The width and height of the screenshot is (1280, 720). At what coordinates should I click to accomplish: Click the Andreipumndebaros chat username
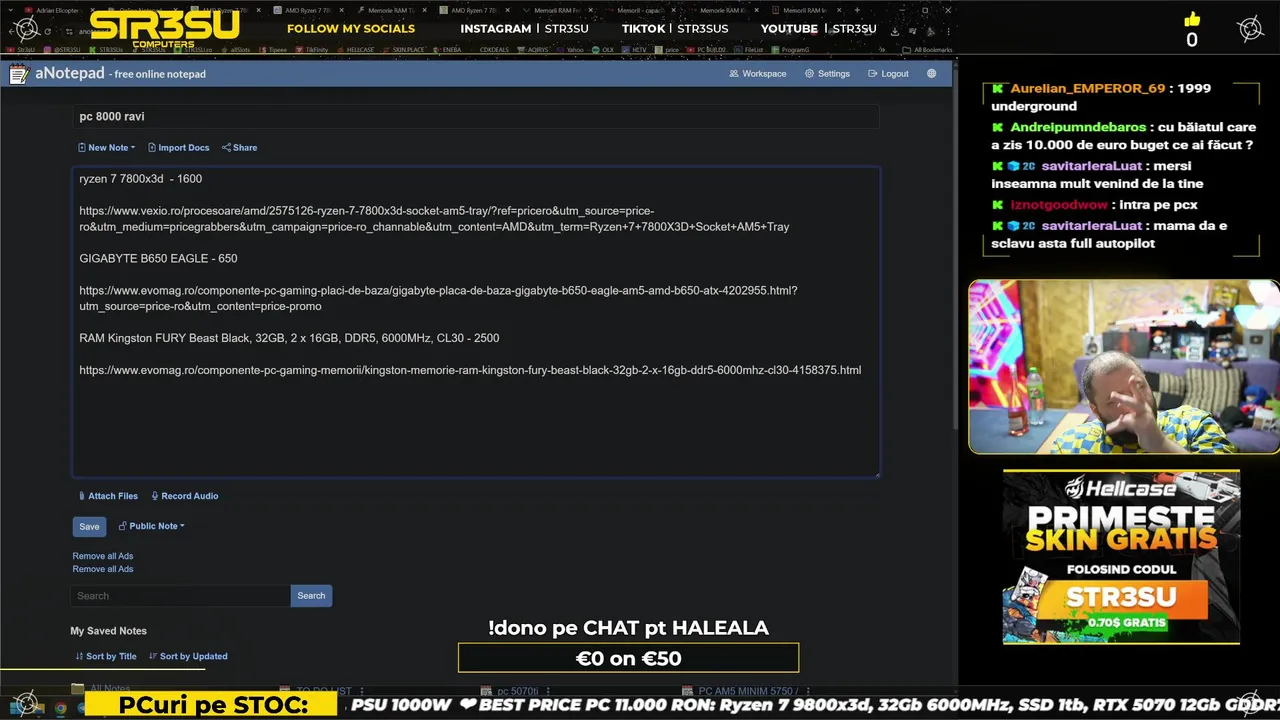1078,128
